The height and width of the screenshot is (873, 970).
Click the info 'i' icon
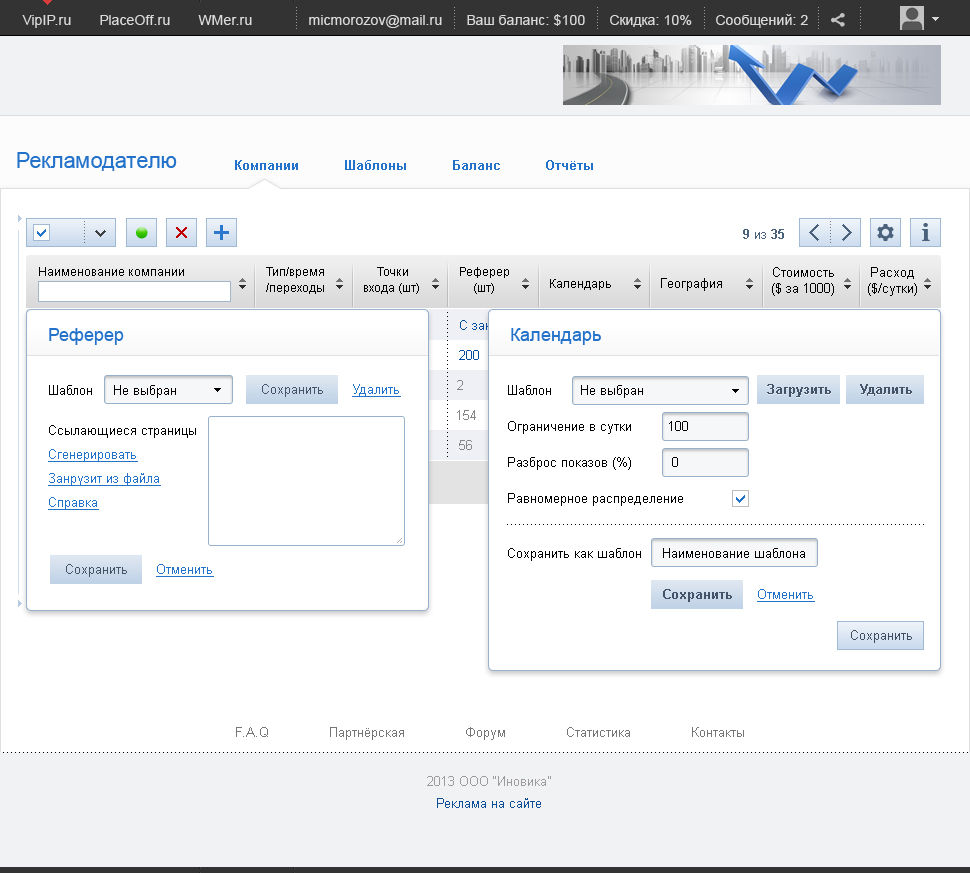[925, 233]
